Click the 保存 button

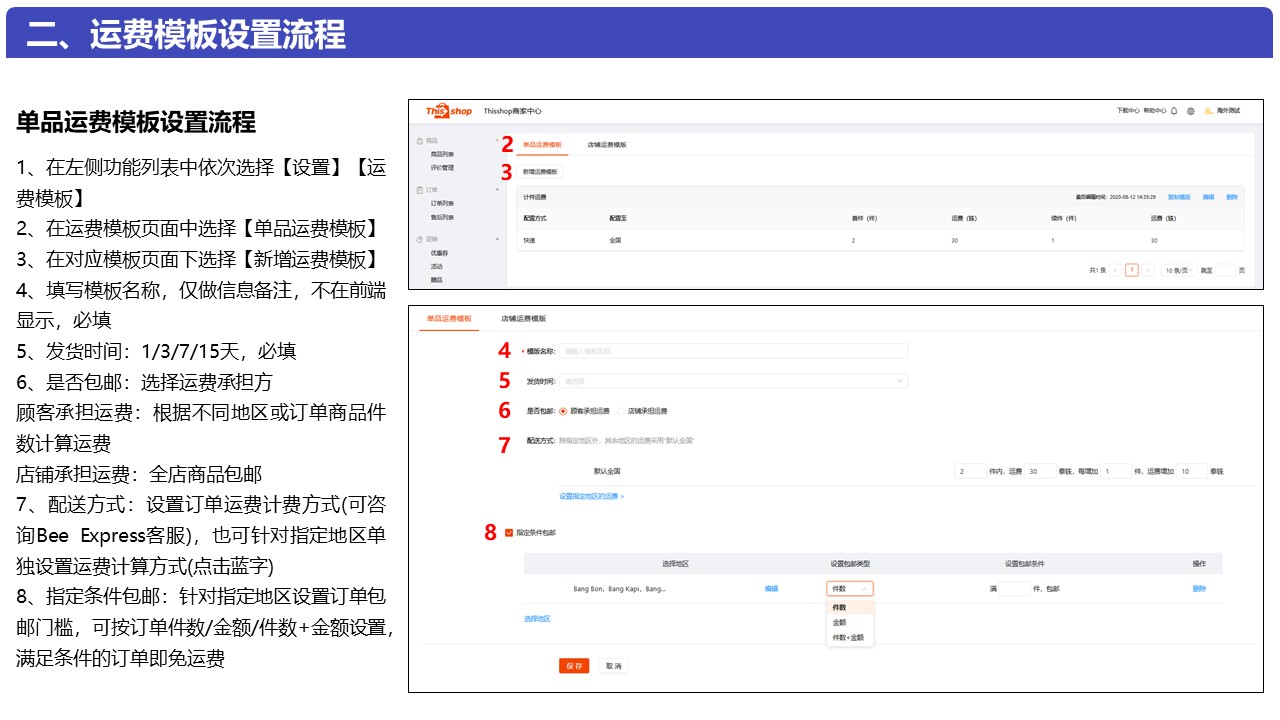click(574, 666)
